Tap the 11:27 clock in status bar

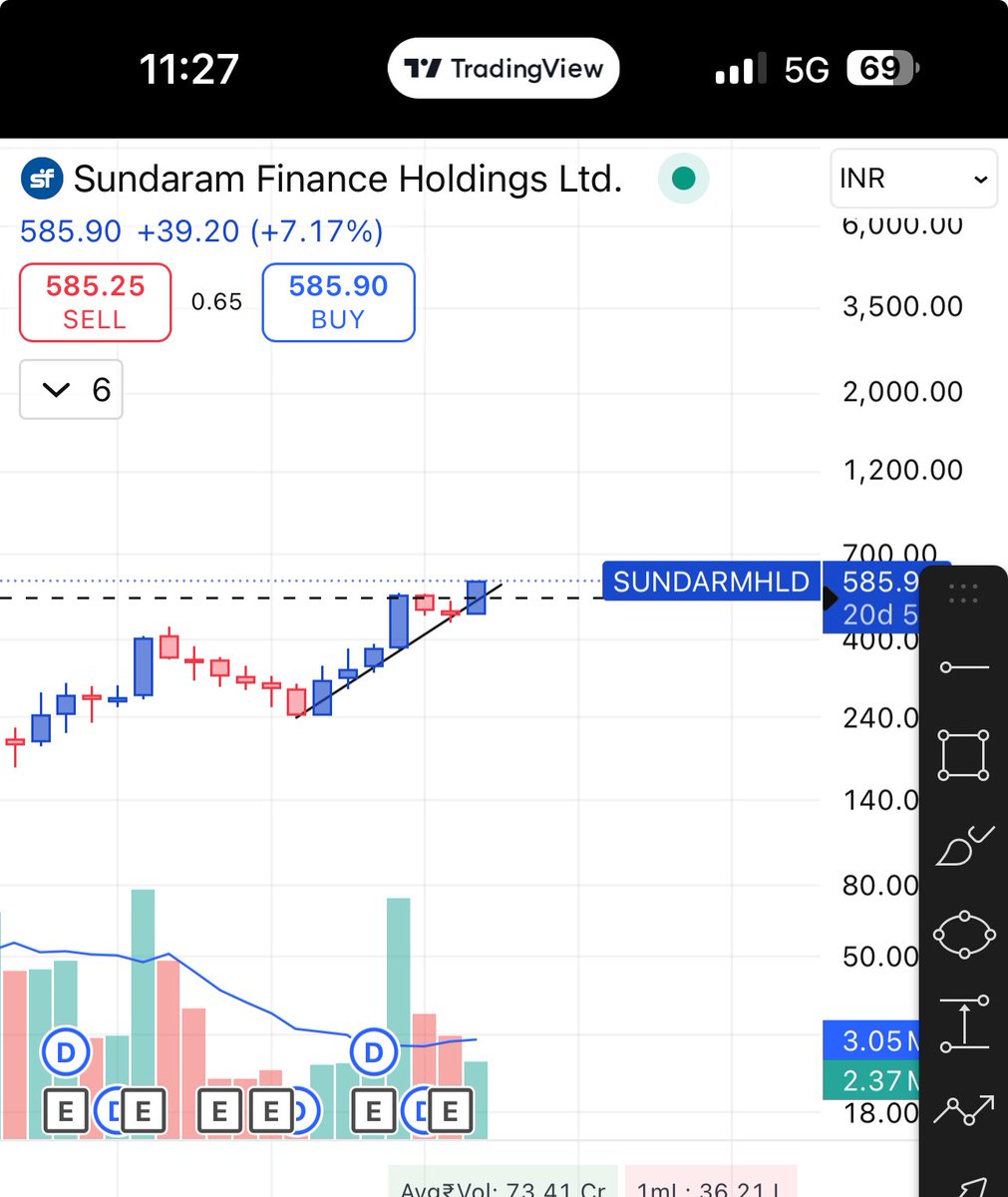(x=188, y=69)
